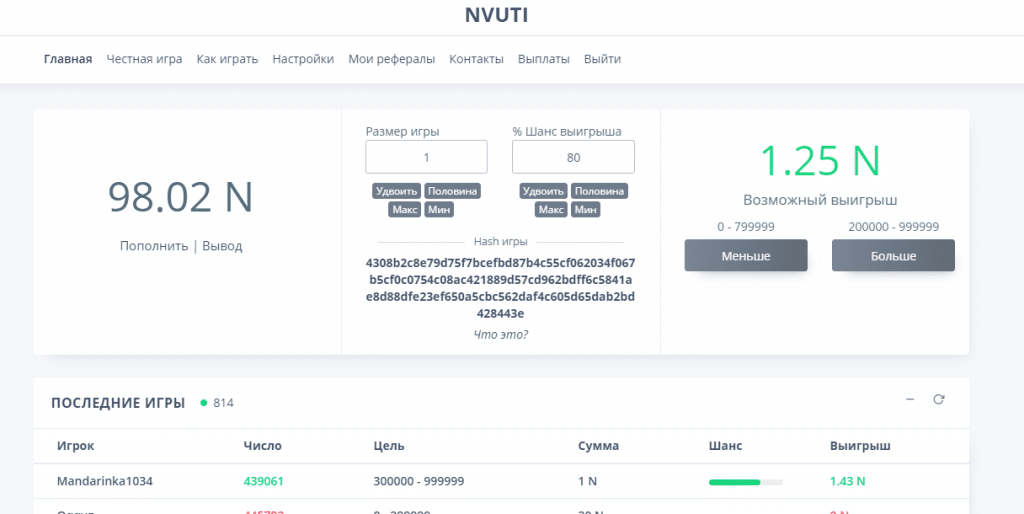Click the Цель column header

pos(389,446)
